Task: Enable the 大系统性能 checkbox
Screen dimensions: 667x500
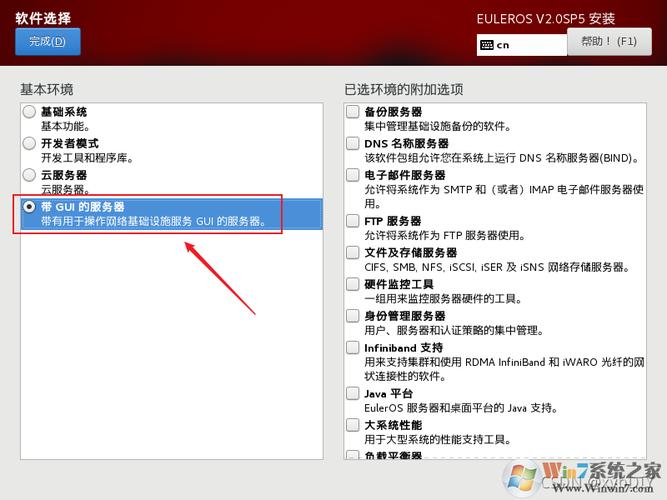Action: pos(353,425)
